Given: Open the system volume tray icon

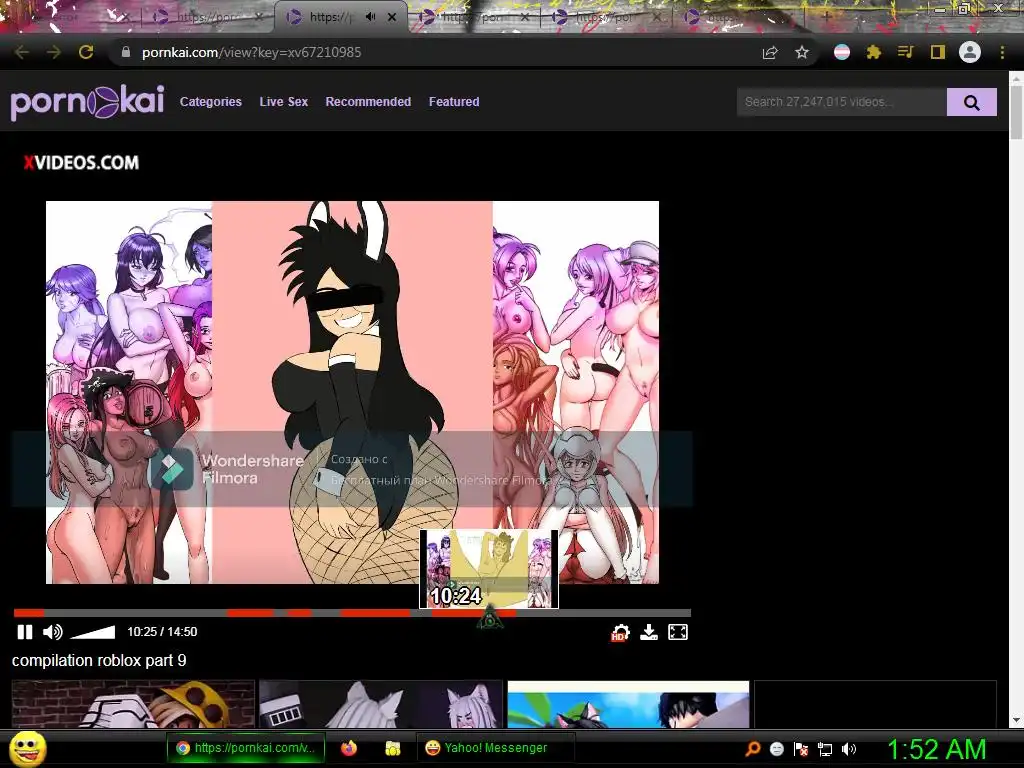Looking at the screenshot, I should click(849, 749).
